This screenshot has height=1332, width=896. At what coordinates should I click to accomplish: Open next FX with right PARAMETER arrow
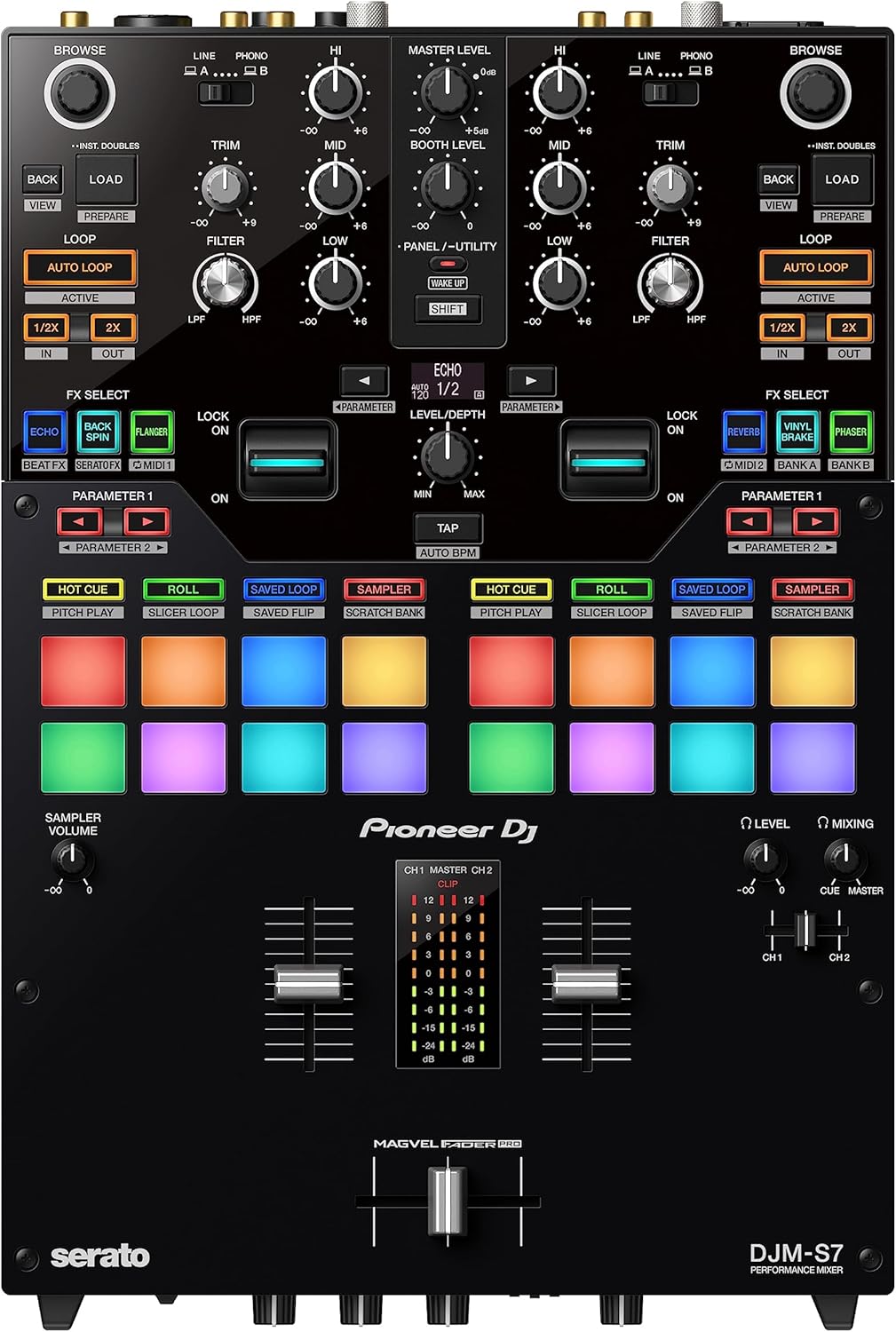coord(531,378)
